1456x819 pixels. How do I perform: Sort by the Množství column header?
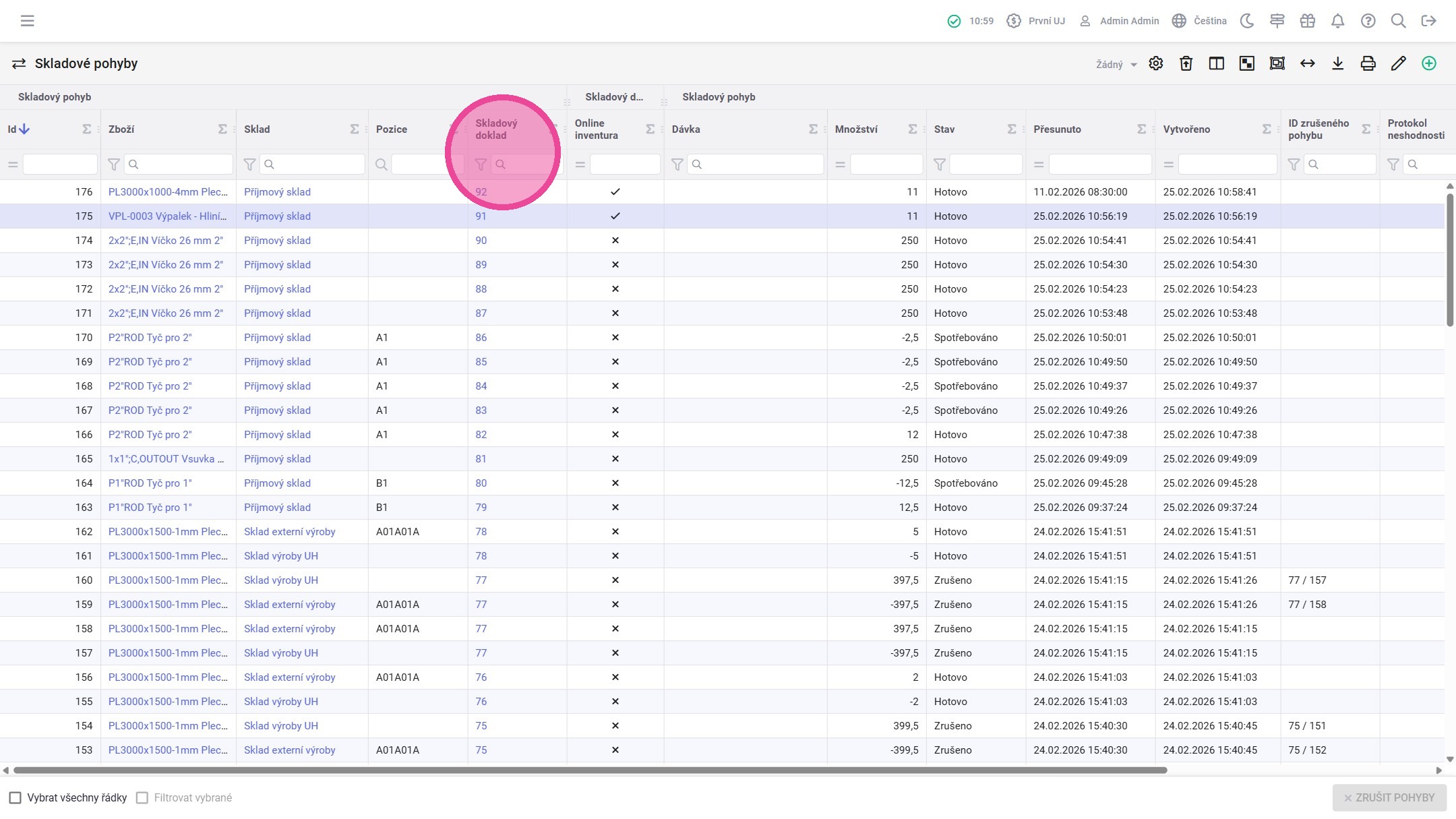coord(856,129)
